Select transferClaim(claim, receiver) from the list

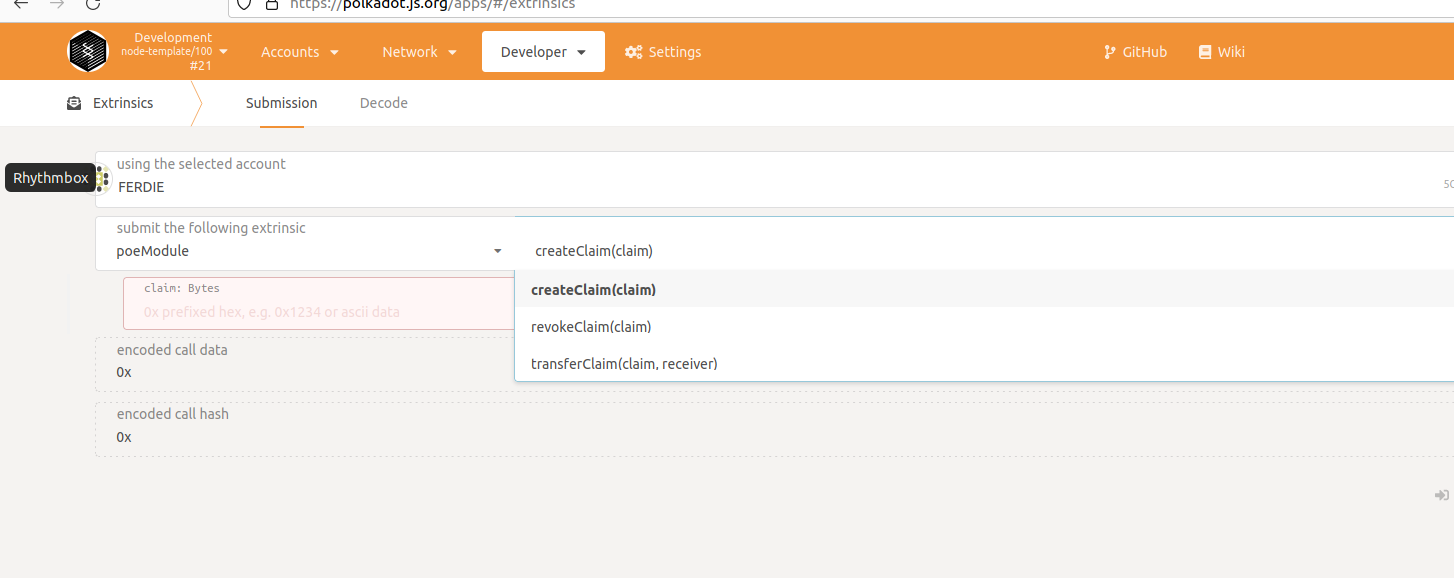[x=984, y=364]
